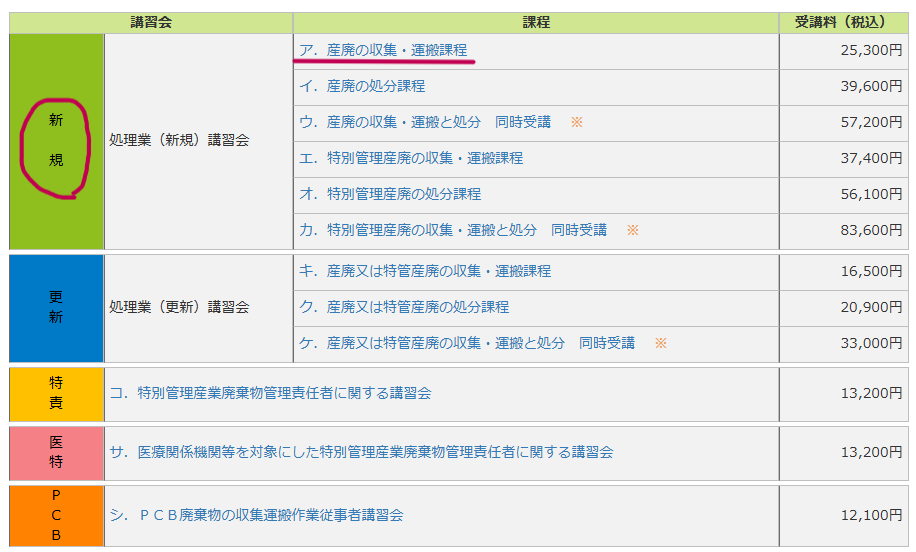Select エ. 特別管理産廃の収集・運搬課程 course

pyautogui.click(x=411, y=158)
